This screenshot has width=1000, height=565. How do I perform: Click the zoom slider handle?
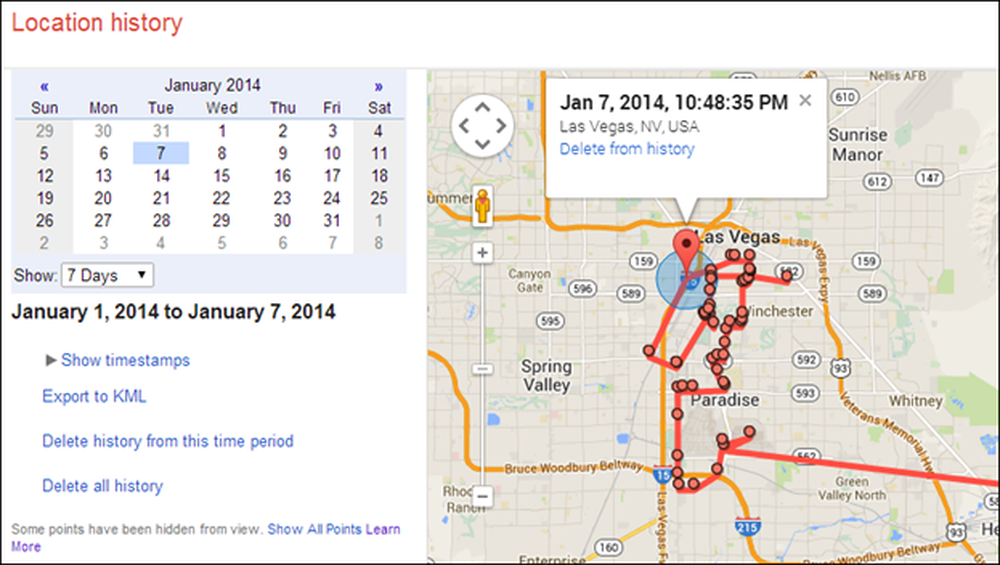click(482, 369)
